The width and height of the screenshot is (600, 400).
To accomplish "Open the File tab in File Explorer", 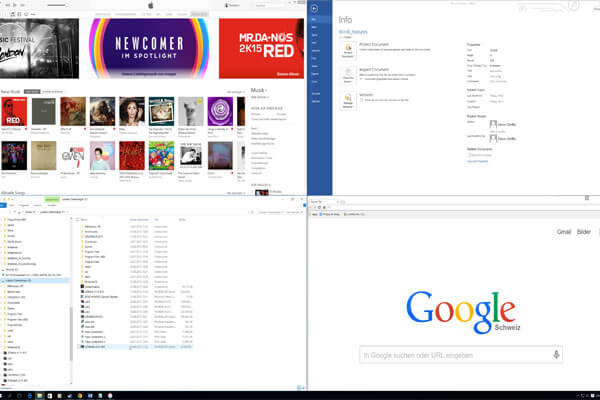I will click(3, 205).
